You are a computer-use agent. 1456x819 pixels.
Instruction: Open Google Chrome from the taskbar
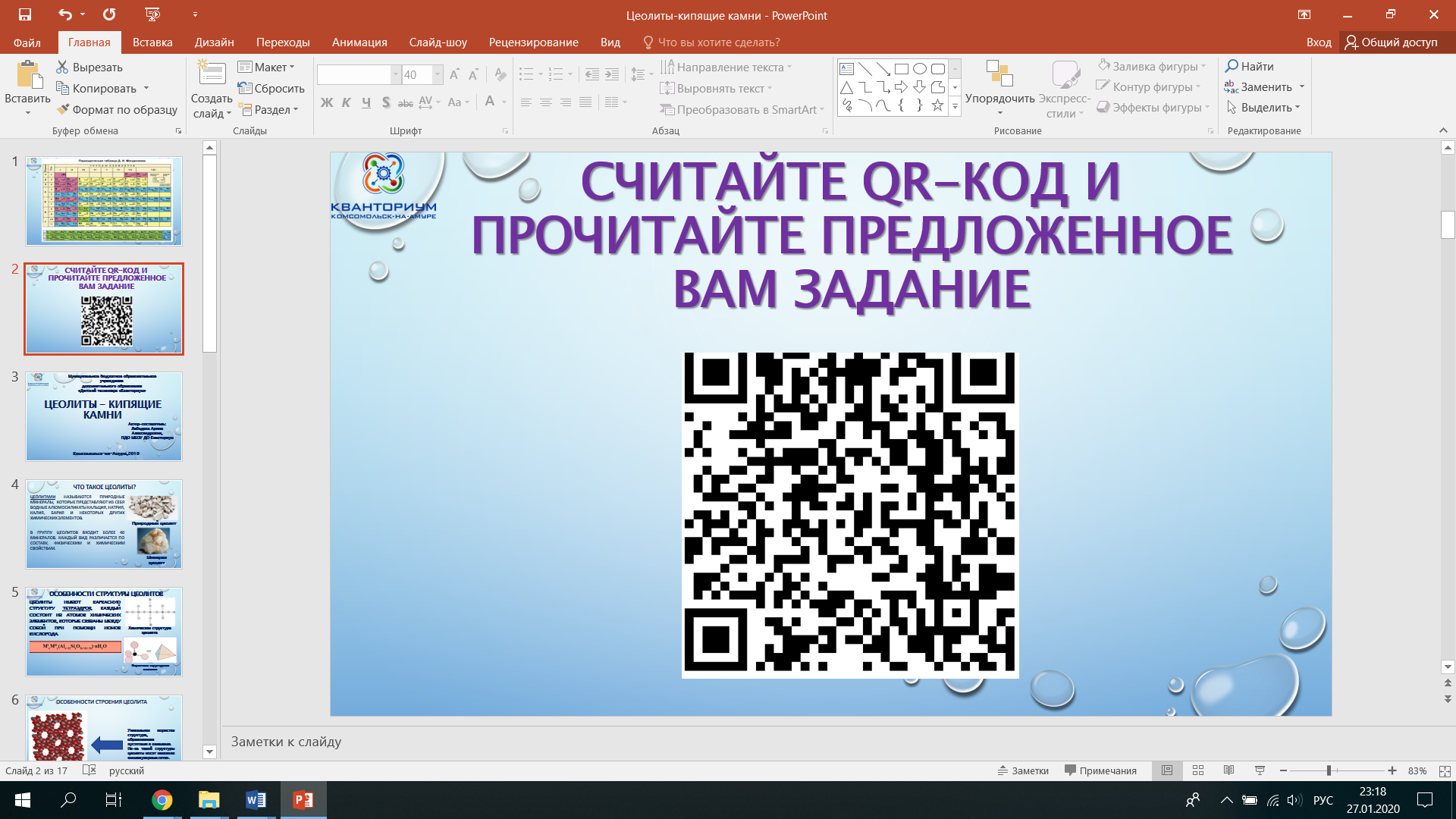click(162, 800)
